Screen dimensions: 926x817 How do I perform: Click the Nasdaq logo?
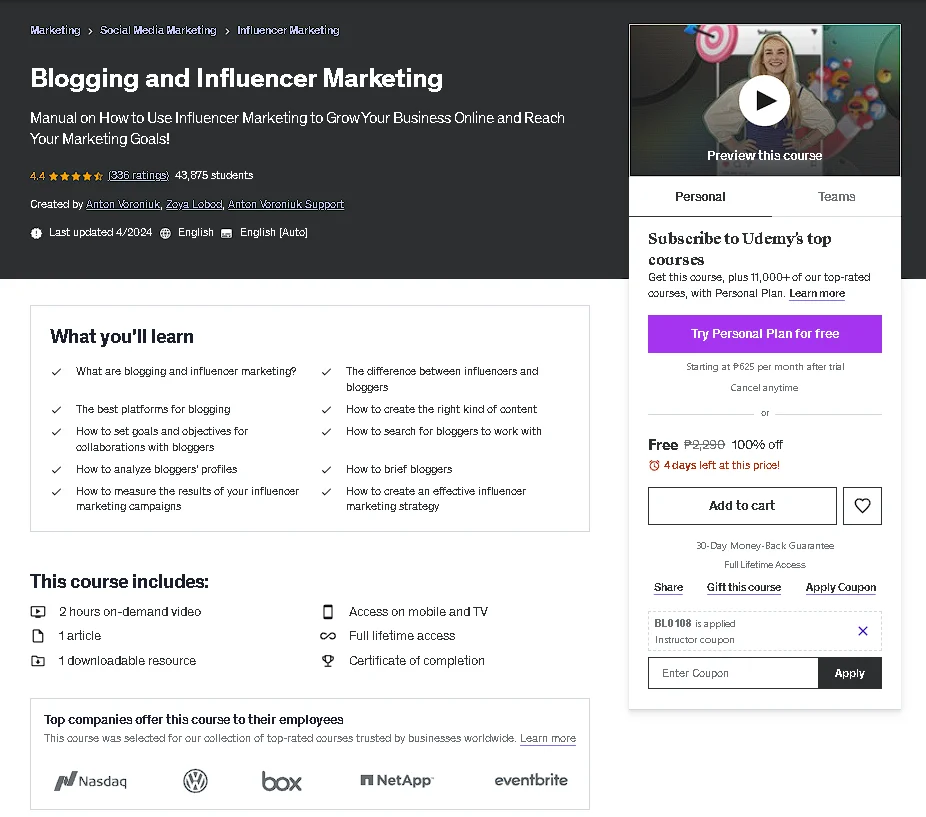(90, 781)
